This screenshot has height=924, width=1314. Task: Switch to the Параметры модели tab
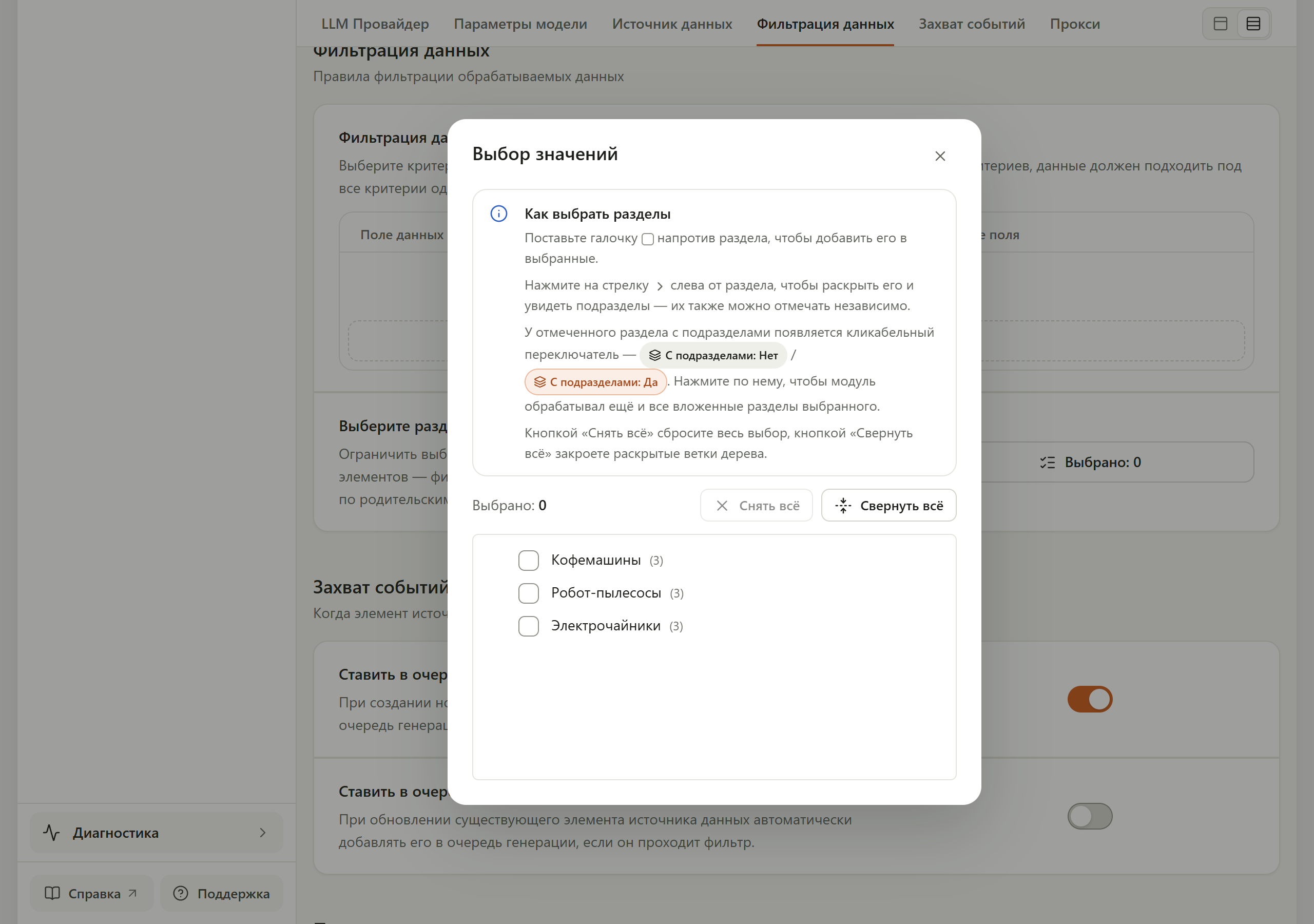(x=520, y=24)
